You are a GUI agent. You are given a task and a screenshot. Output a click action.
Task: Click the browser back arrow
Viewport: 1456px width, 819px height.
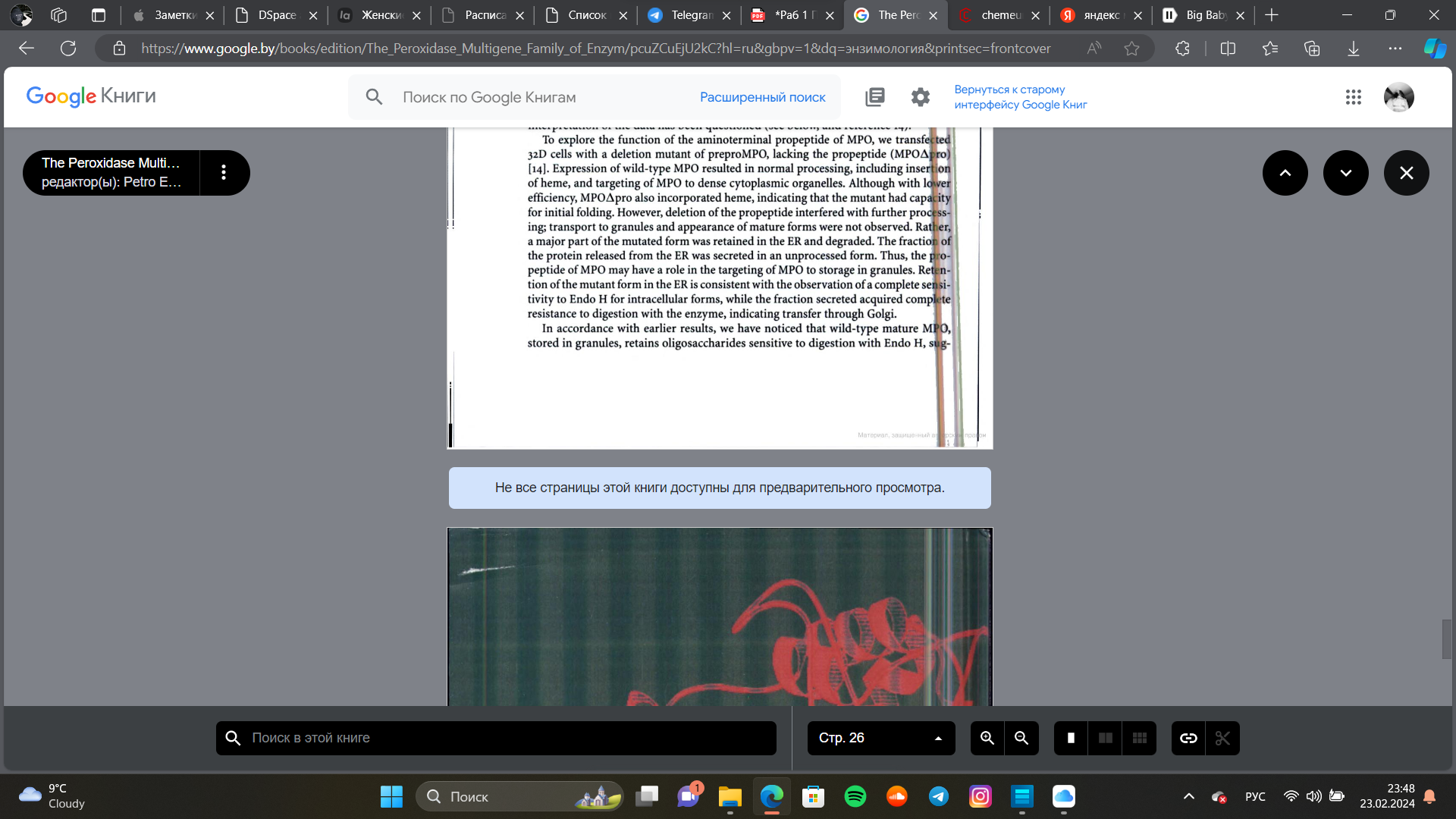coord(27,49)
